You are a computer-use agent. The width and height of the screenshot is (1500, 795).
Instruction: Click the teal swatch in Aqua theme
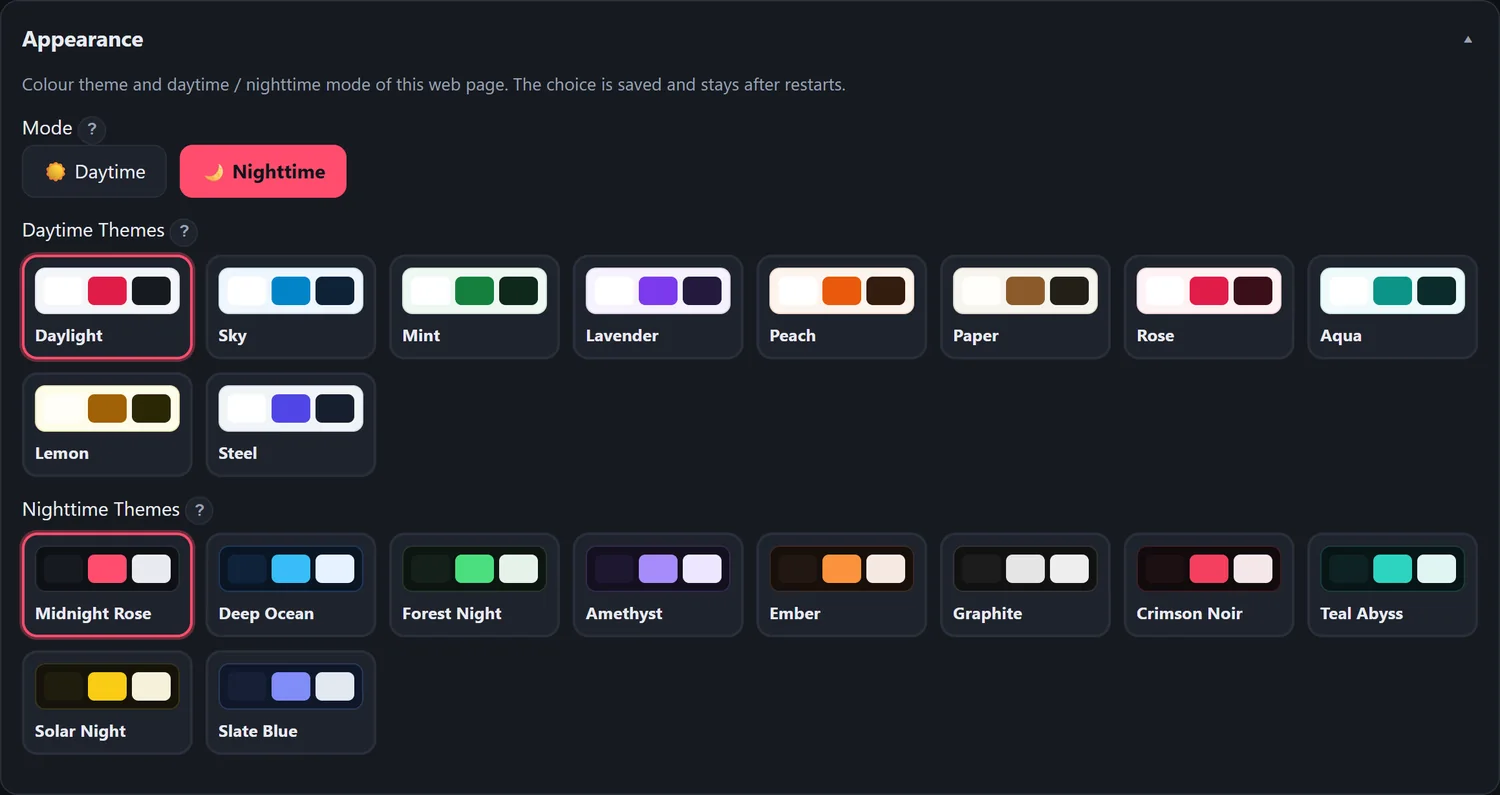pos(1393,291)
